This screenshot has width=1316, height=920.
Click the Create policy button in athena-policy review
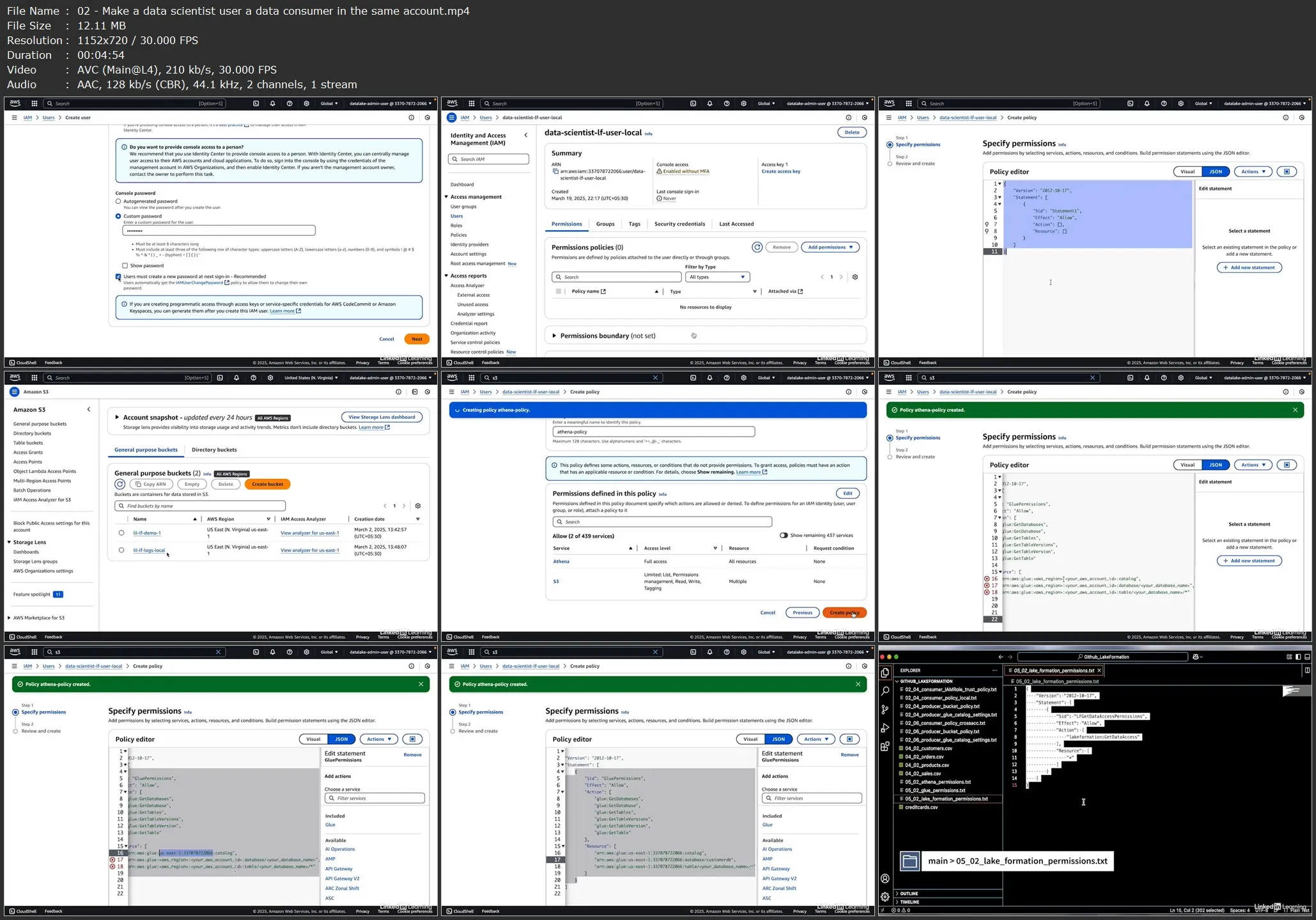tap(844, 612)
